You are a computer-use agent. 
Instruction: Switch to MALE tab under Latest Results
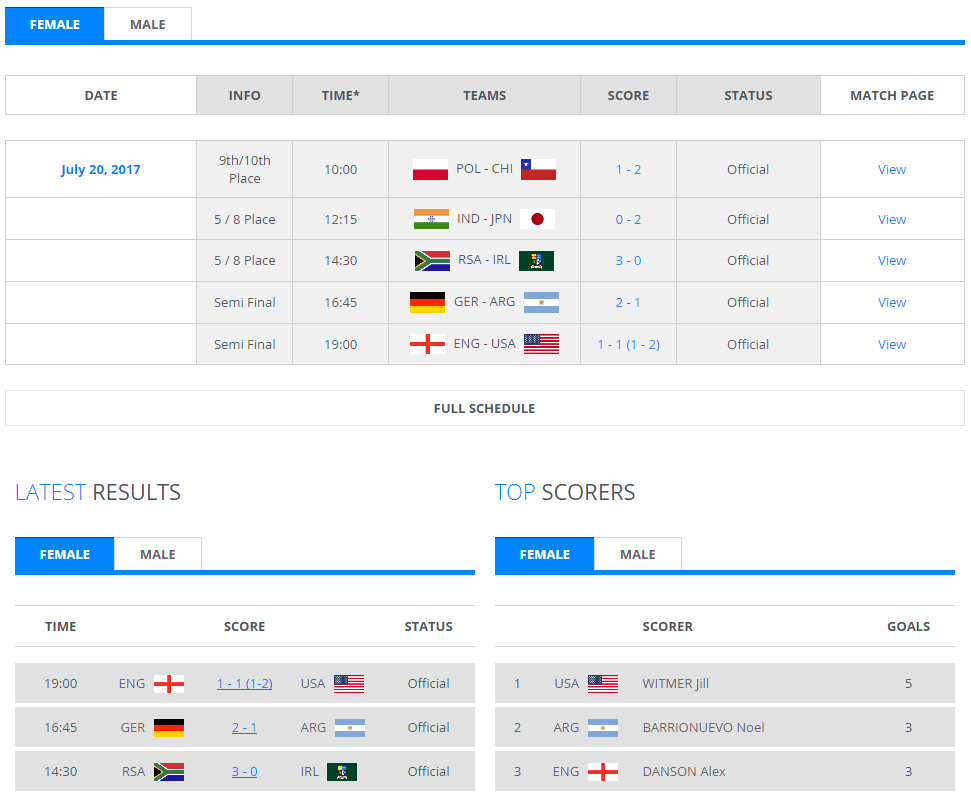point(158,554)
